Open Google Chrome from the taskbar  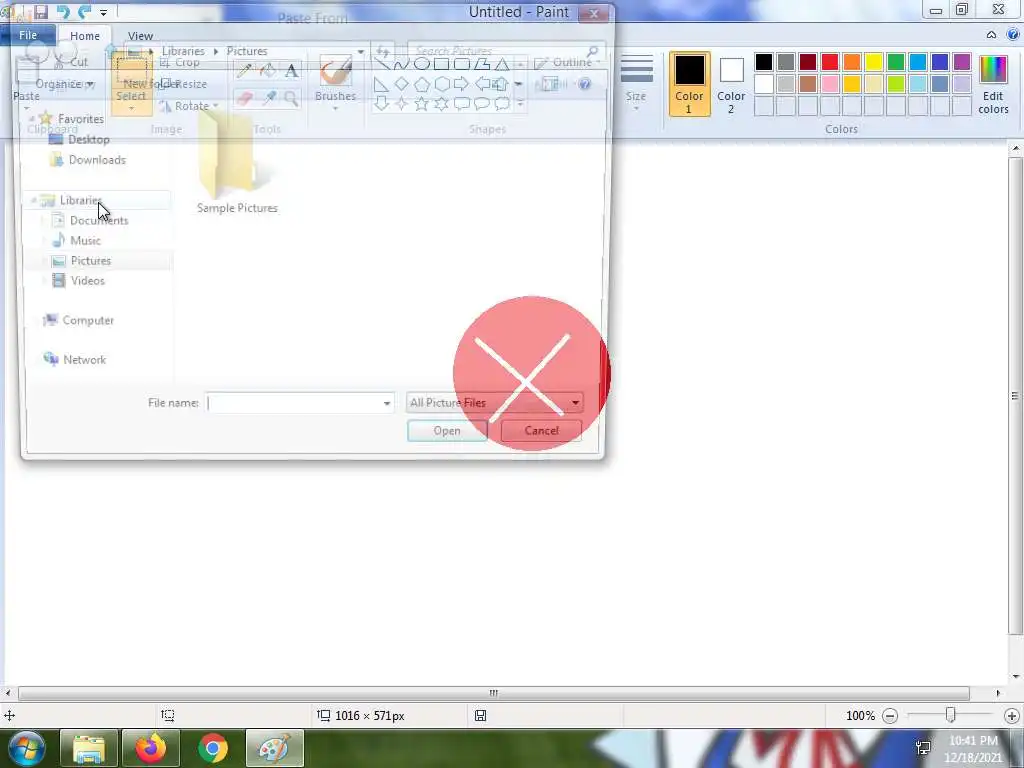[x=212, y=748]
